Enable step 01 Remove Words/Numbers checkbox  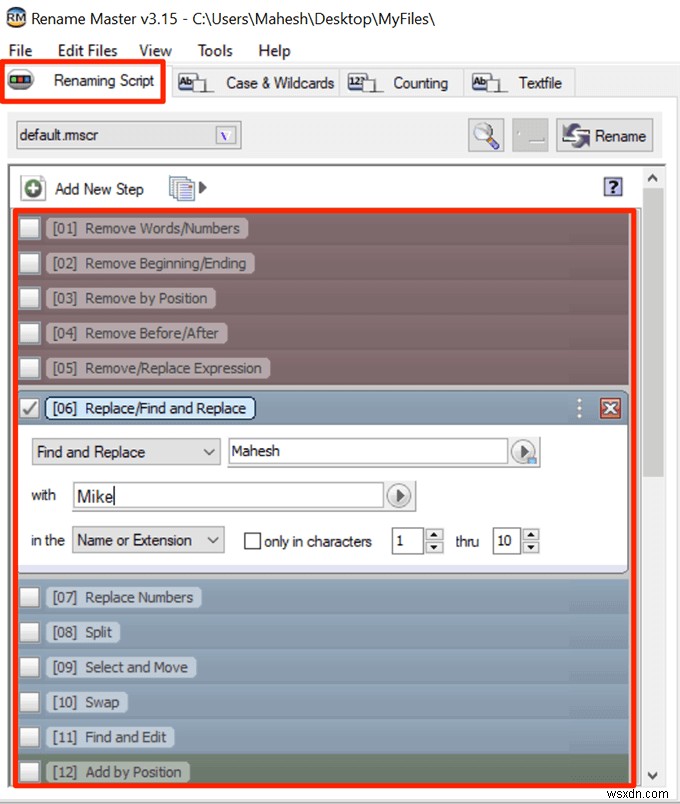[x=30, y=228]
